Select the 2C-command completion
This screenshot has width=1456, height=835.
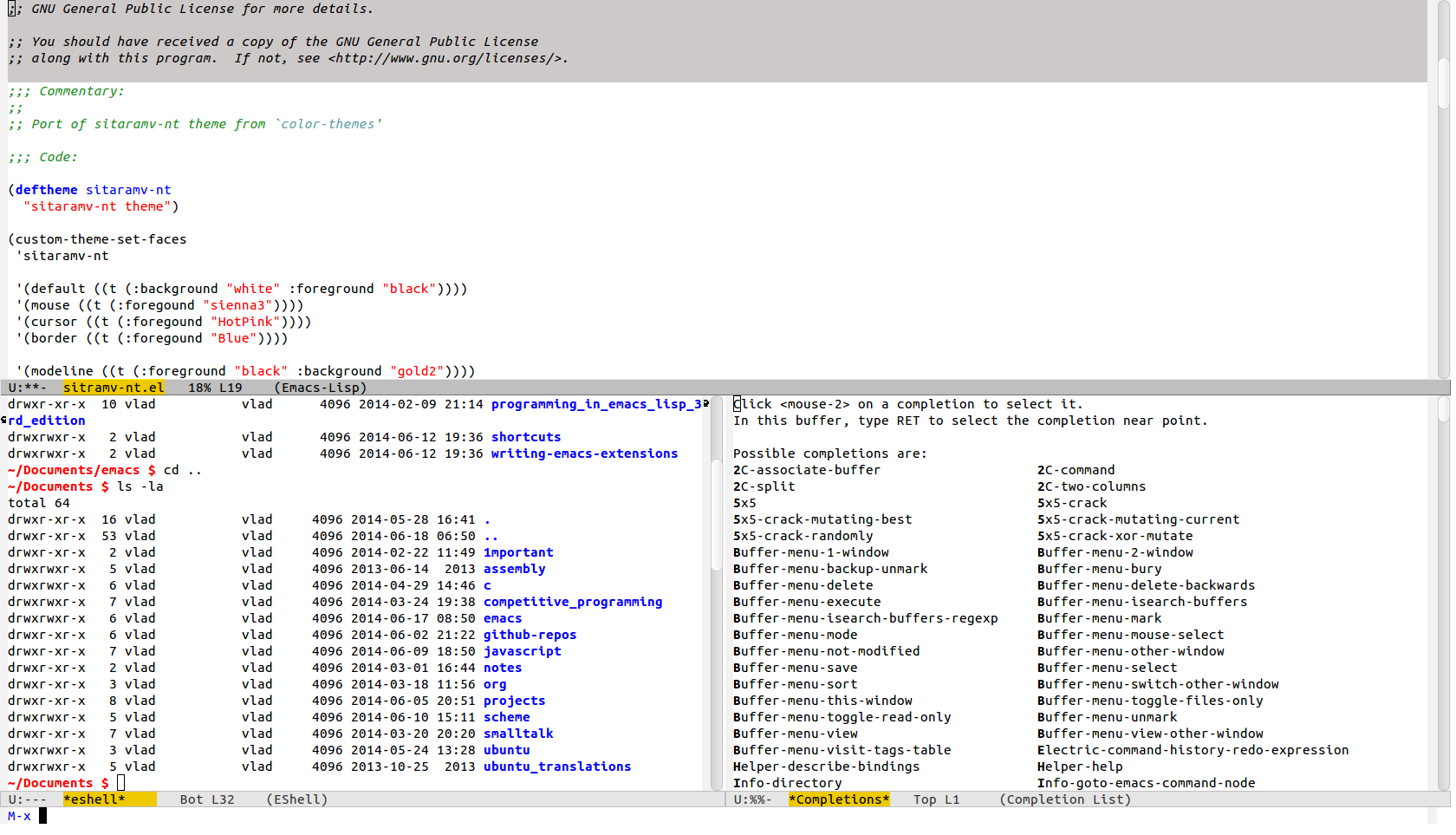(x=1076, y=470)
